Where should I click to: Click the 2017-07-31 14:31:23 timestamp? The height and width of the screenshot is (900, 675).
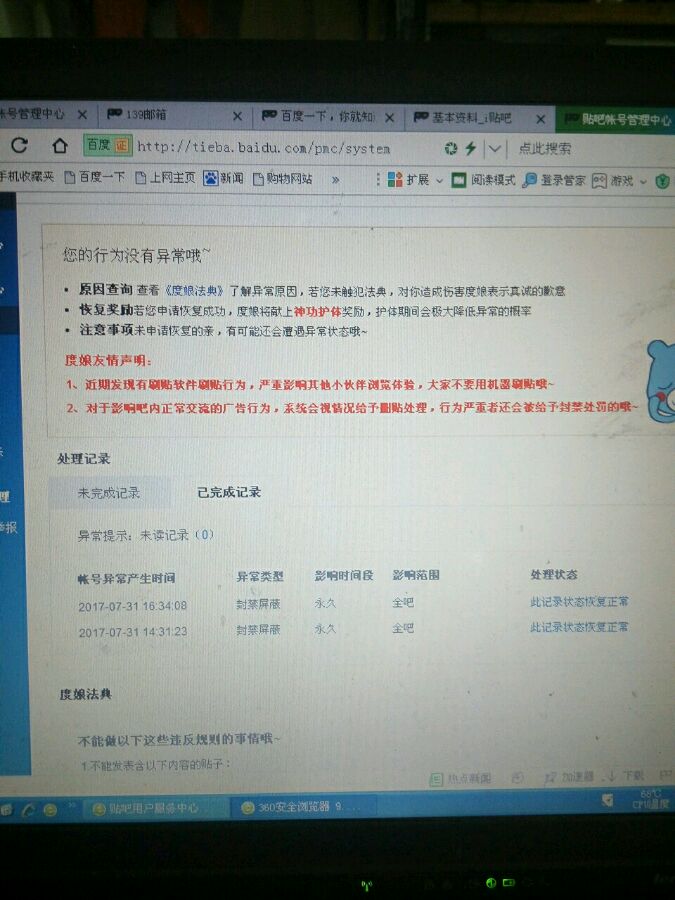(x=133, y=632)
